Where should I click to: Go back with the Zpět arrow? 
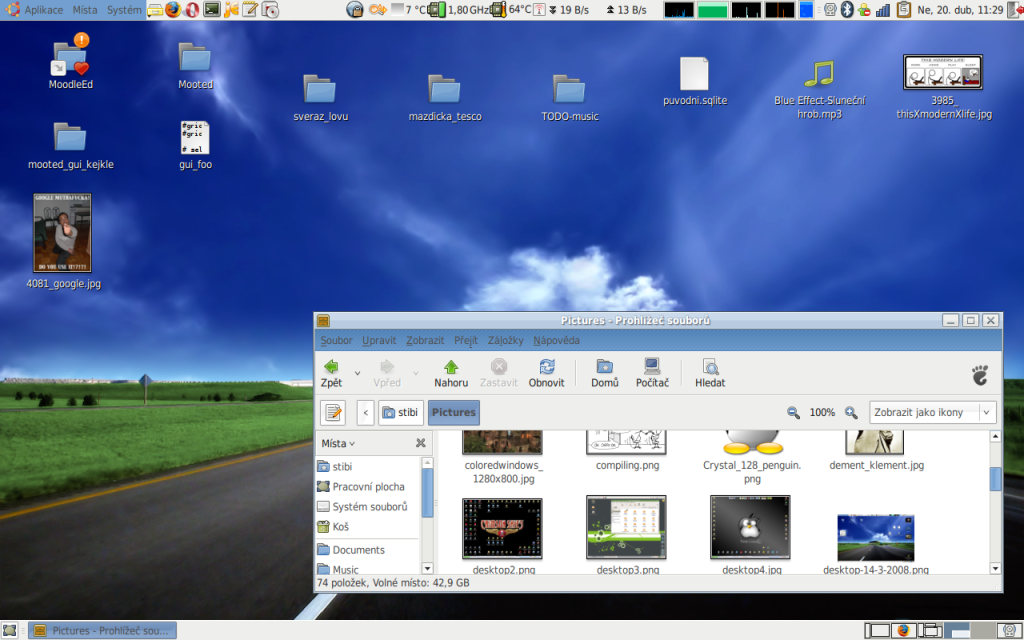331,373
